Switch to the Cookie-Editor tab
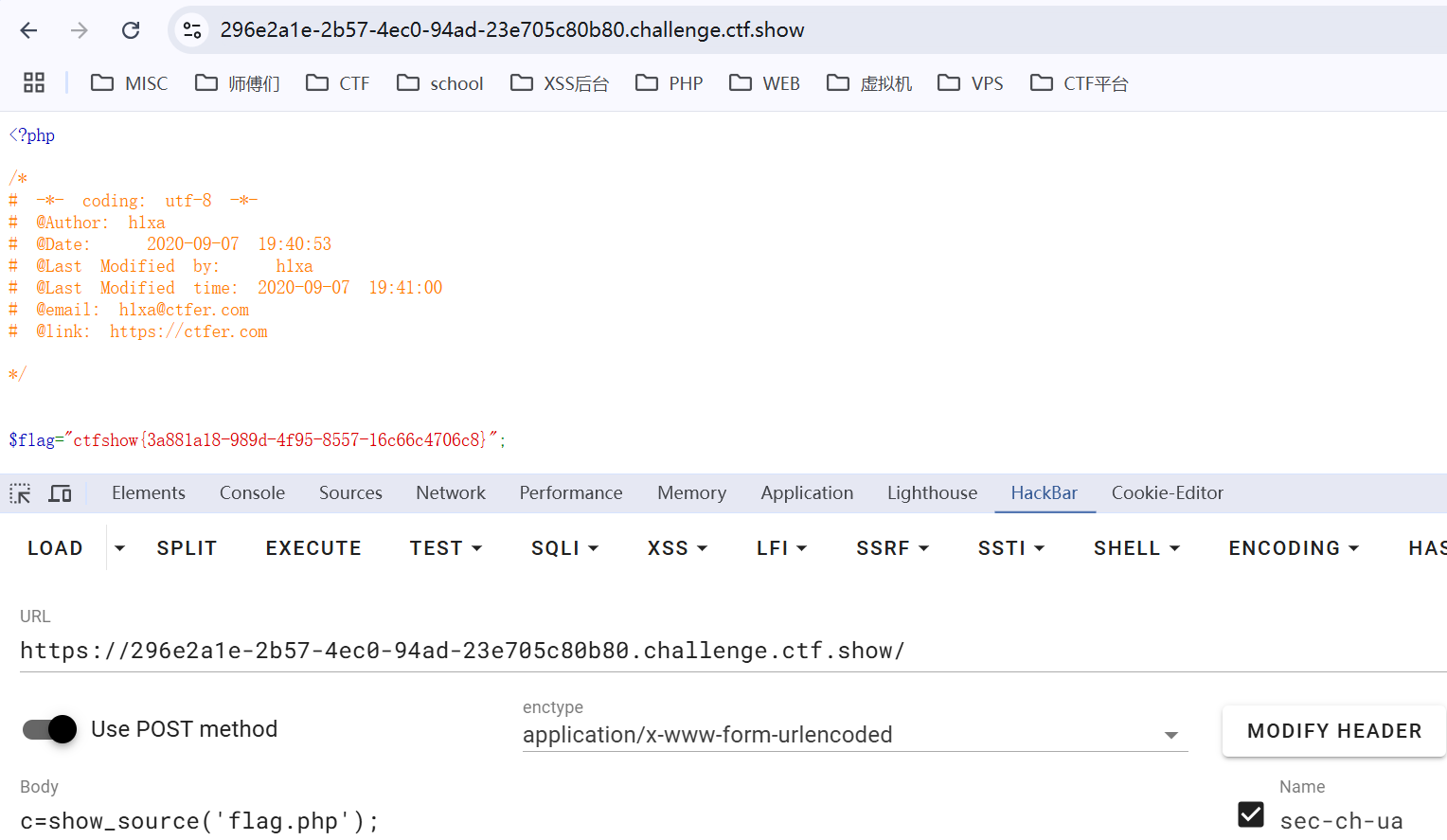This screenshot has width=1447, height=840. pos(1167,493)
